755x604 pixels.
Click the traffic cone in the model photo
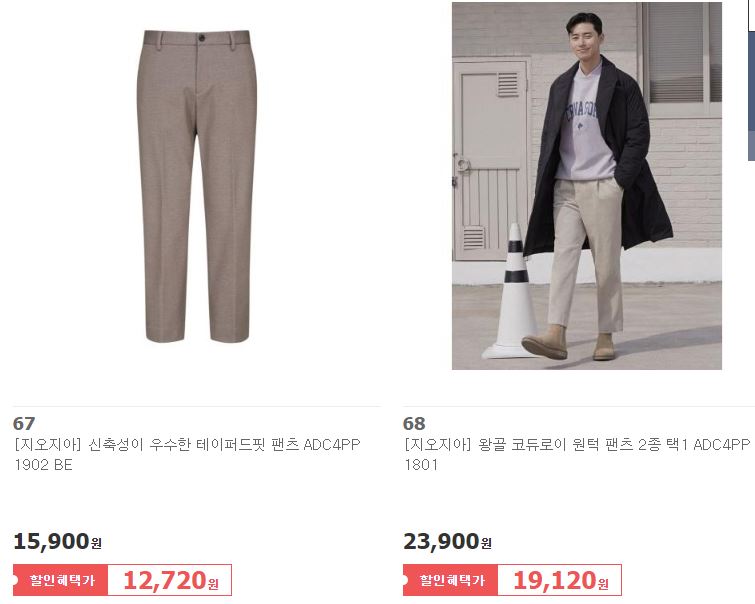point(511,293)
